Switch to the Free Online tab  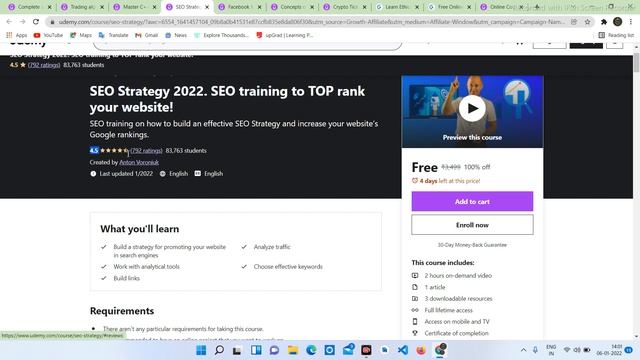coord(449,7)
